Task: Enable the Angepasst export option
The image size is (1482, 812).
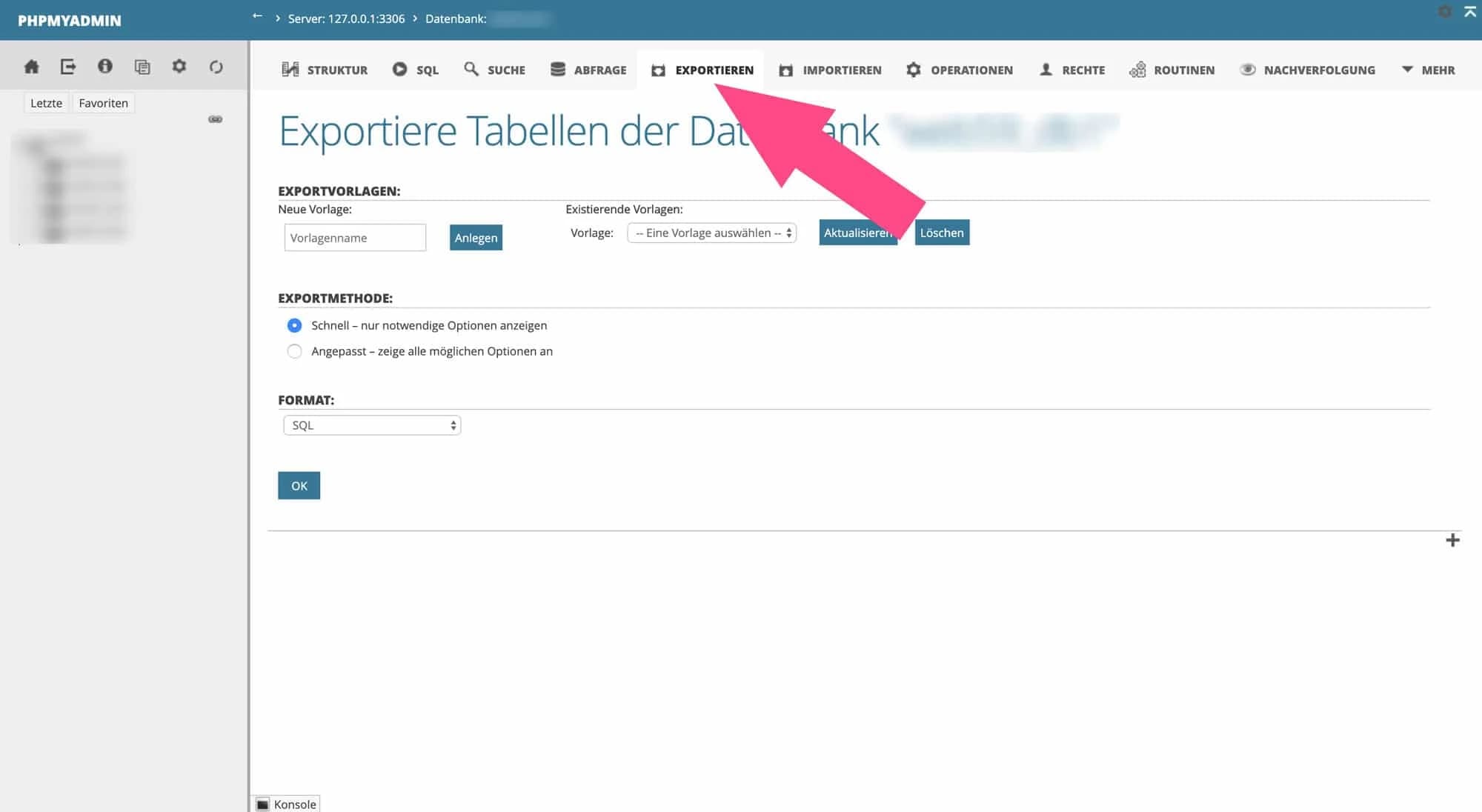Action: pos(295,351)
